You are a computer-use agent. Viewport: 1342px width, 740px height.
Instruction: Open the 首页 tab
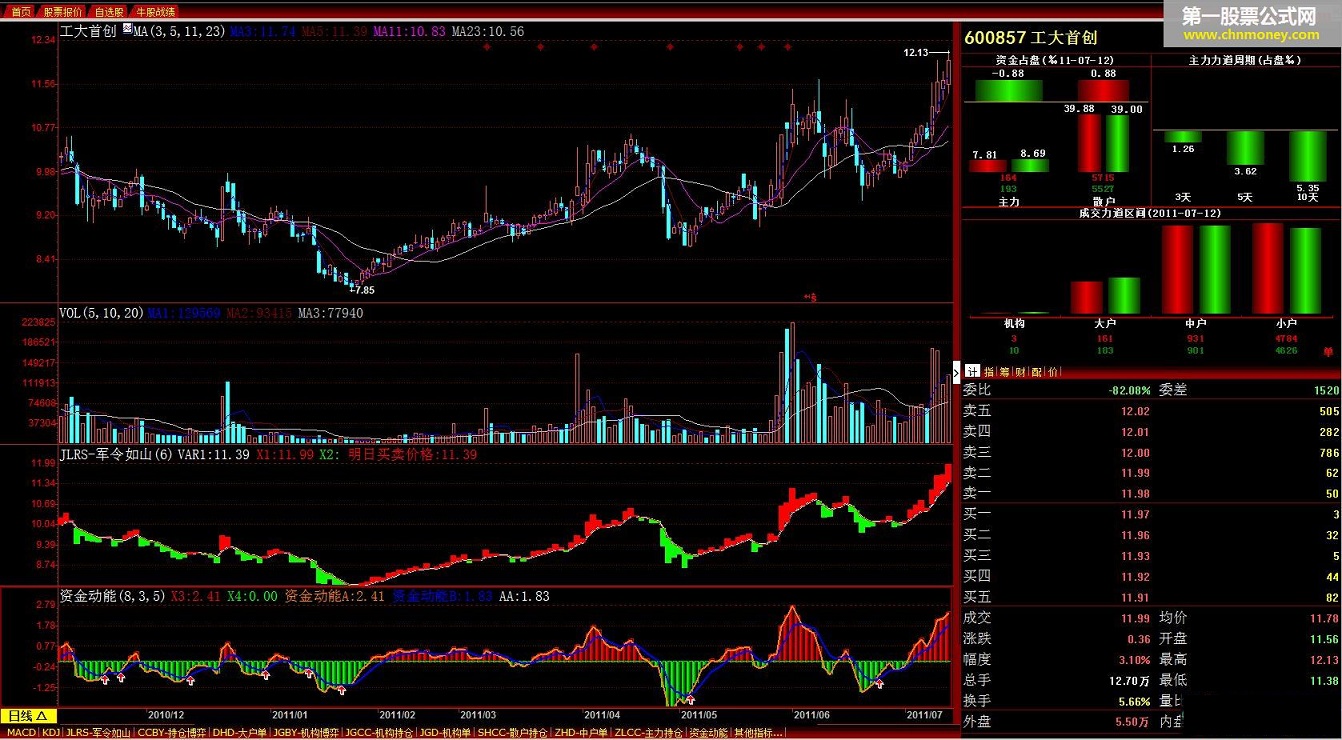point(21,11)
